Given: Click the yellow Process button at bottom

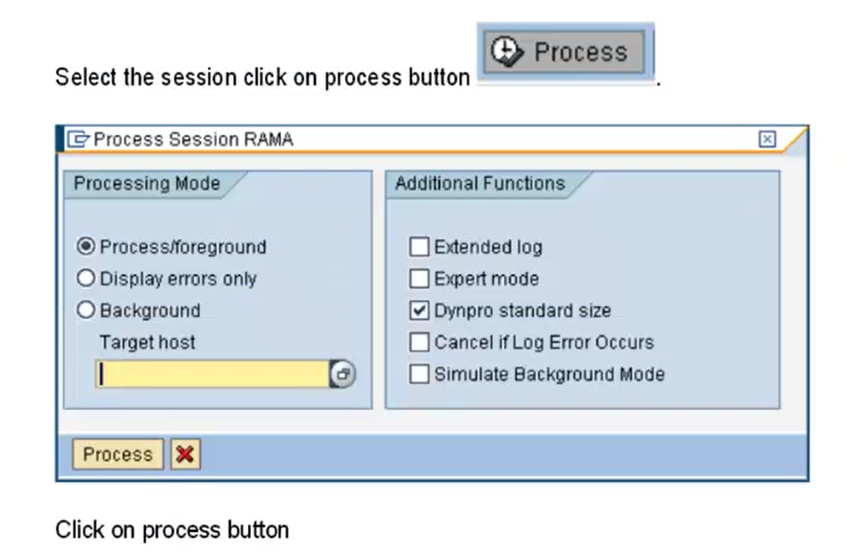Looking at the screenshot, I should coord(118,454).
